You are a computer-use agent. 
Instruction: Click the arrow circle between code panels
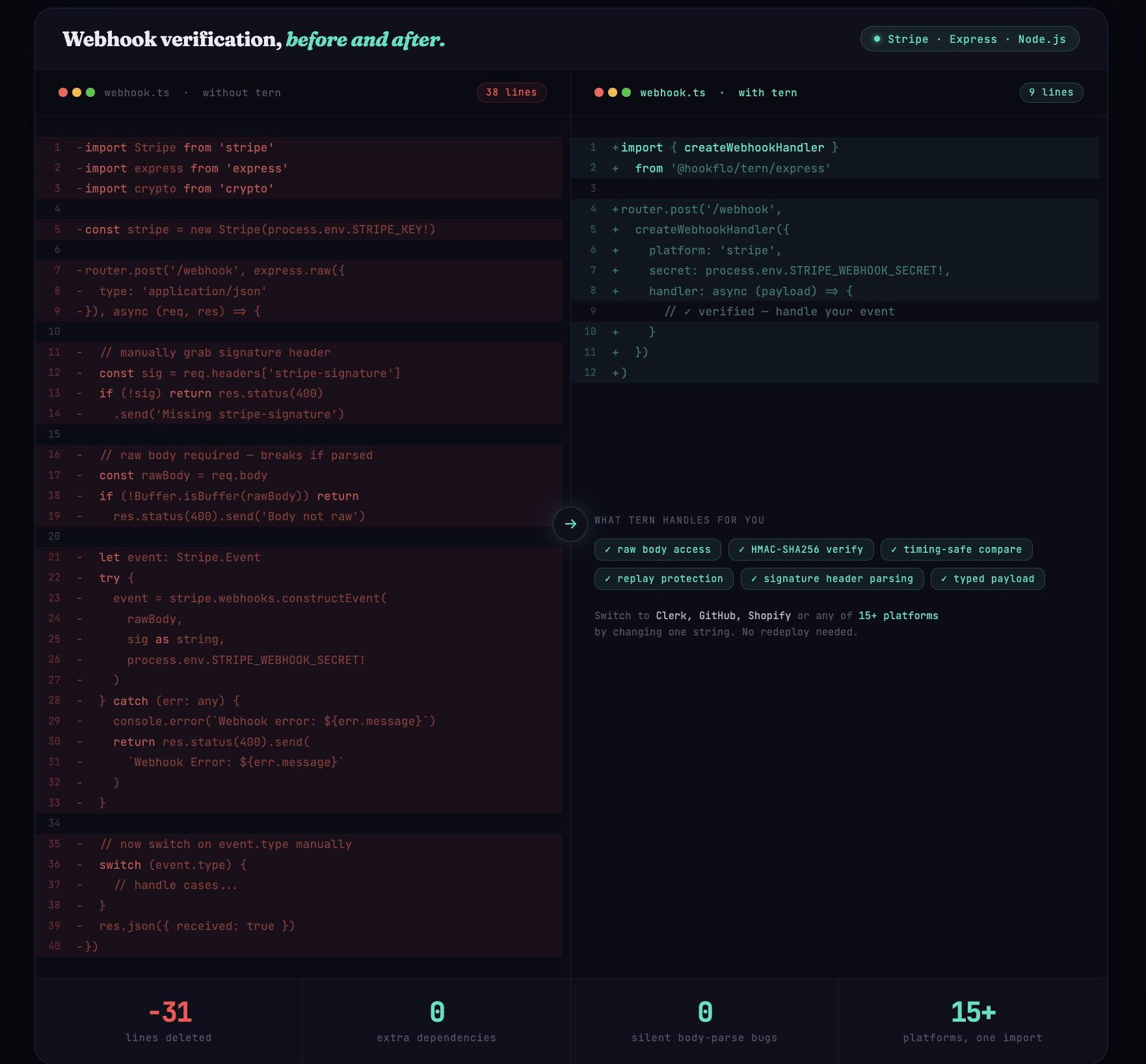570,524
